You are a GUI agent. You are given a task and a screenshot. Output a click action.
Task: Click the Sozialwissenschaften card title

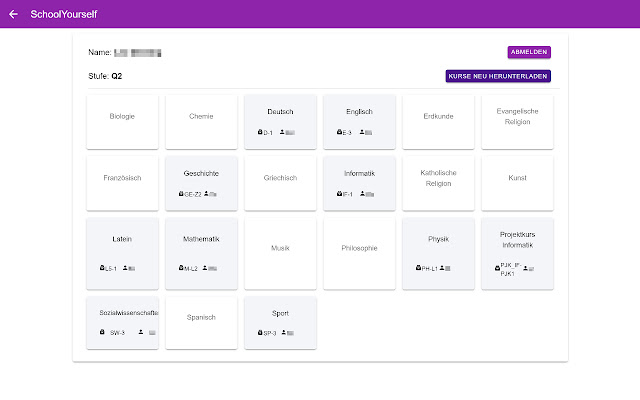129,313
